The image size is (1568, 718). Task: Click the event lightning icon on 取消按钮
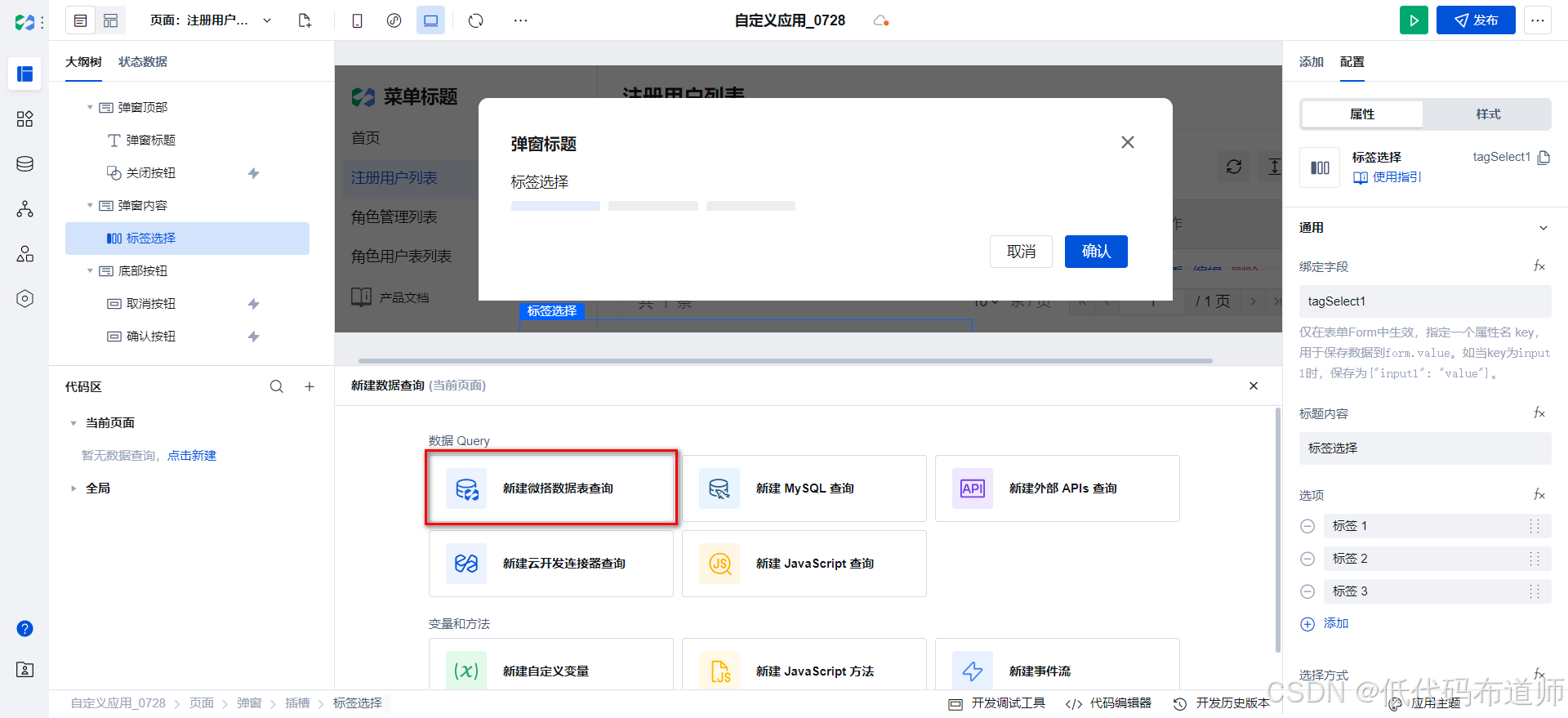click(254, 304)
